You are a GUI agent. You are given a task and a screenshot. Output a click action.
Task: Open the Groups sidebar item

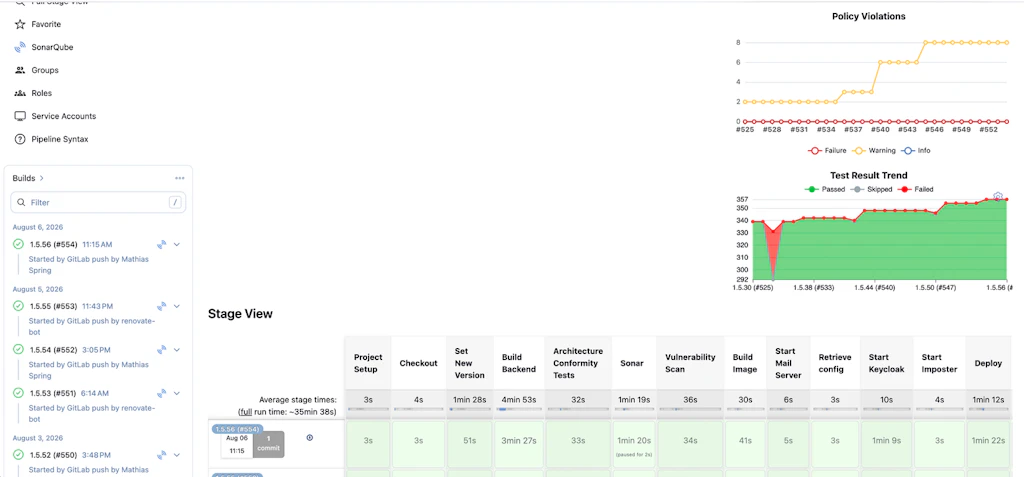click(x=45, y=70)
